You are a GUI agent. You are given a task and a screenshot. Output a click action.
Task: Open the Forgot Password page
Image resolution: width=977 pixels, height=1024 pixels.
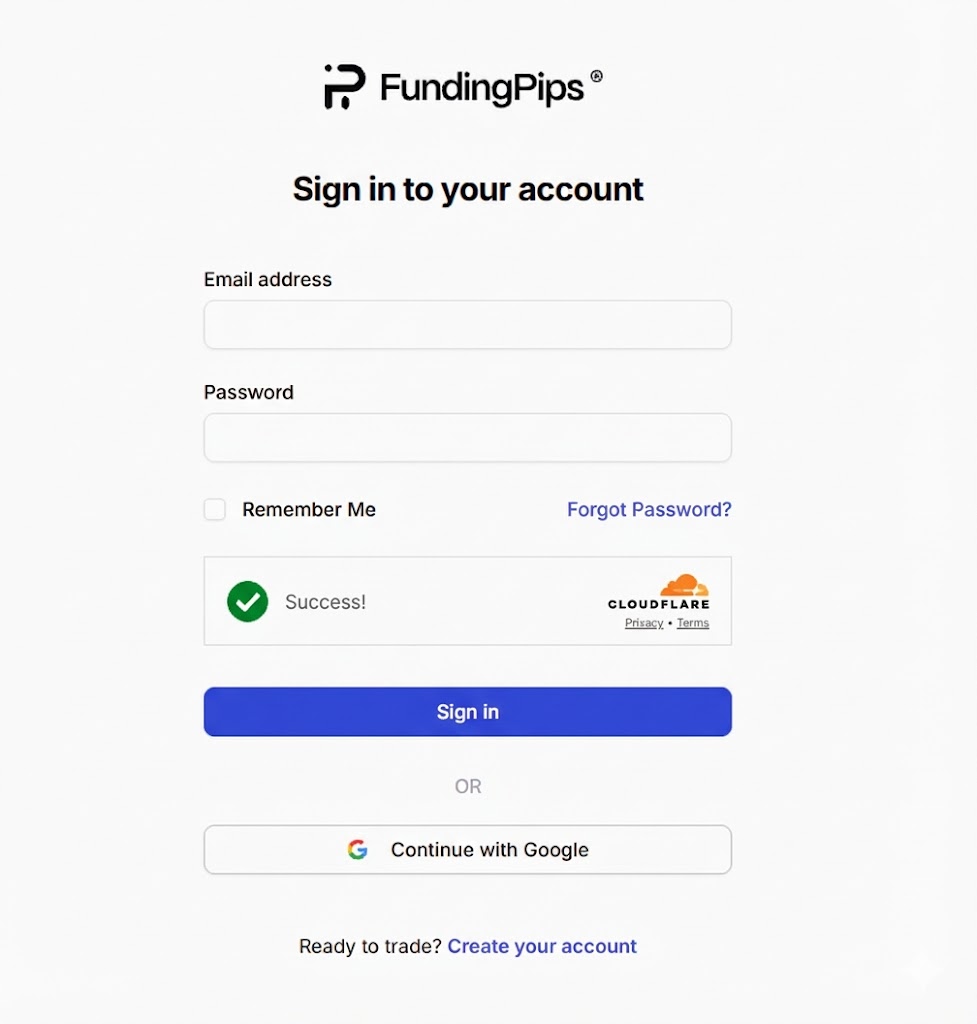(x=648, y=509)
